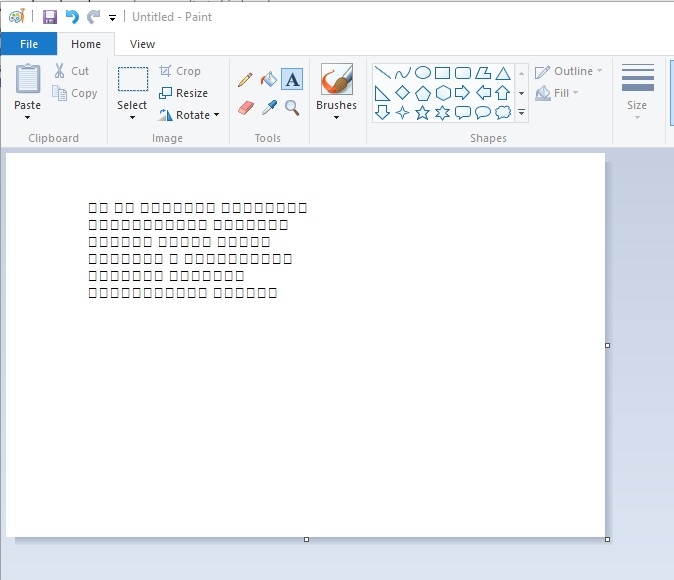Expand the Select options arrow
The height and width of the screenshot is (580, 674).
coord(132,117)
